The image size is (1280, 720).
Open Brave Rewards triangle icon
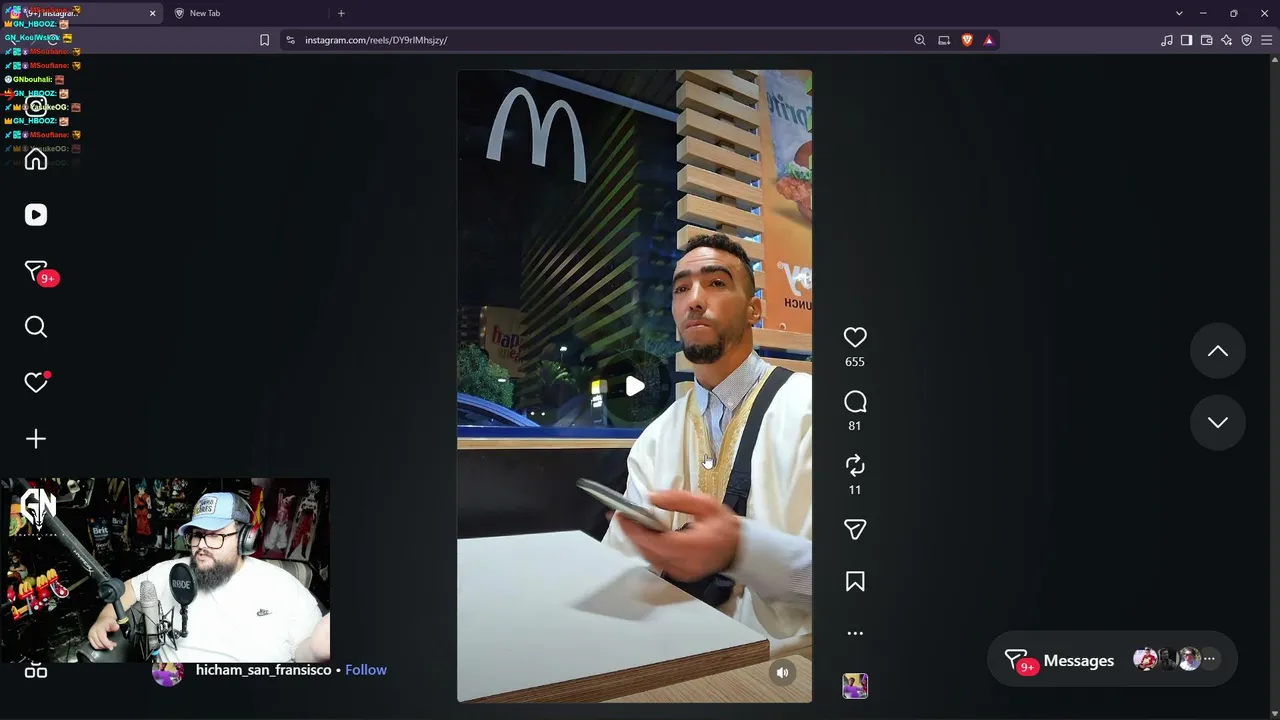point(989,40)
